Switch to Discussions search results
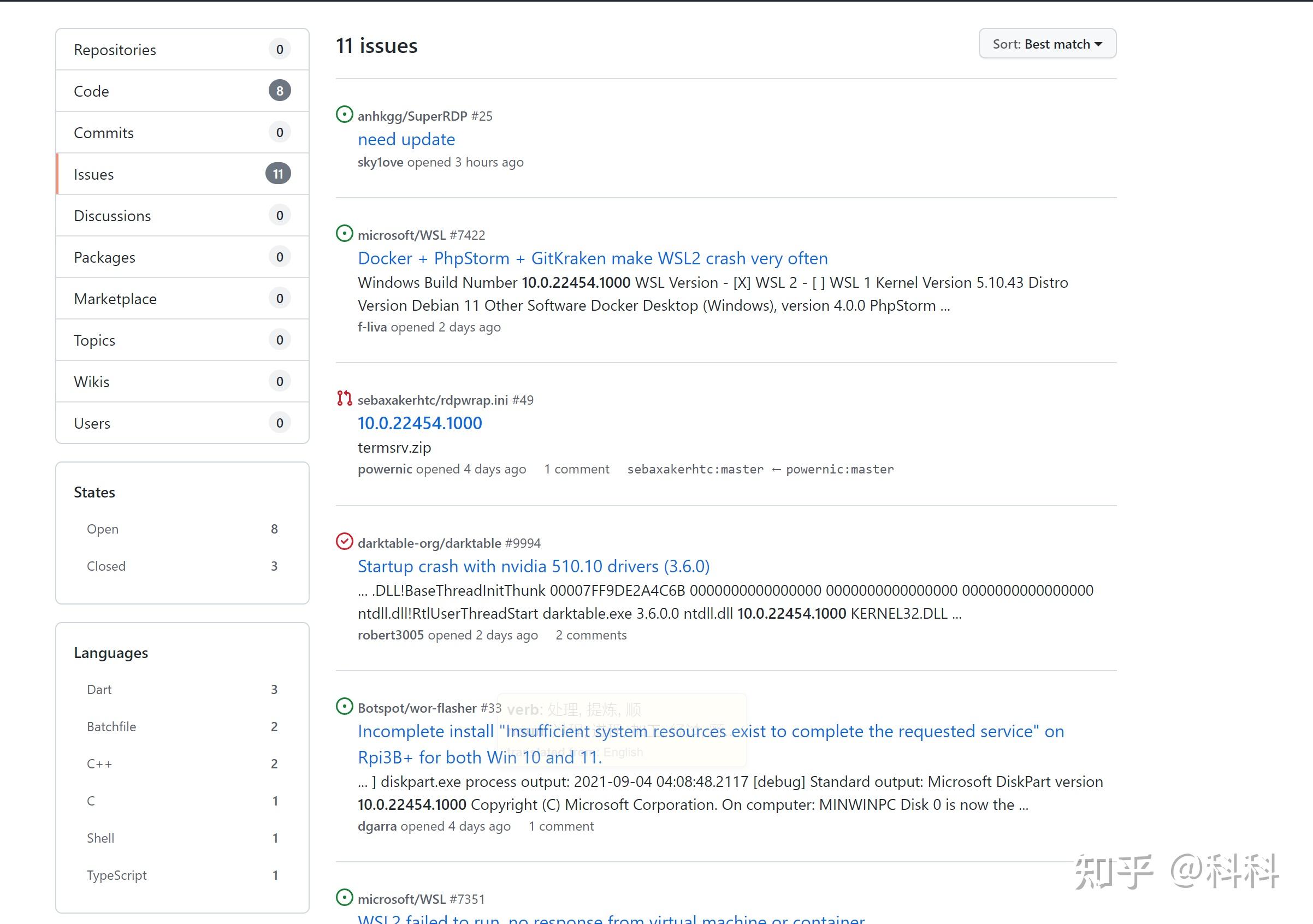Image resolution: width=1313 pixels, height=924 pixels. point(182,216)
